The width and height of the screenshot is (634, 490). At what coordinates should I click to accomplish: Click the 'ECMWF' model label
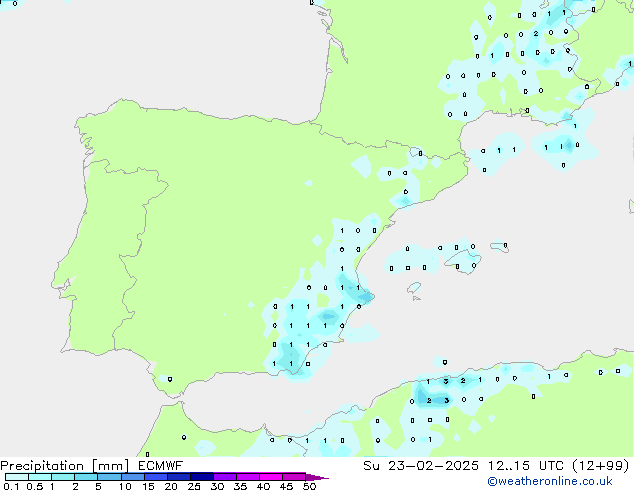click(161, 466)
